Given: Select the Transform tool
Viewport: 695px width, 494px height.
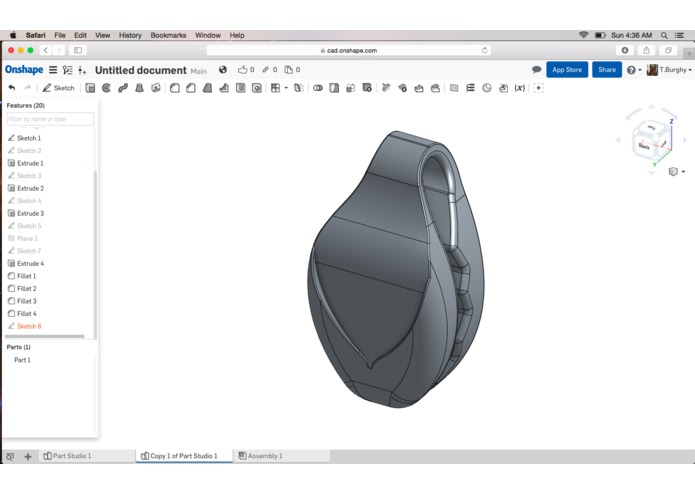Looking at the screenshot, I should pos(351,88).
